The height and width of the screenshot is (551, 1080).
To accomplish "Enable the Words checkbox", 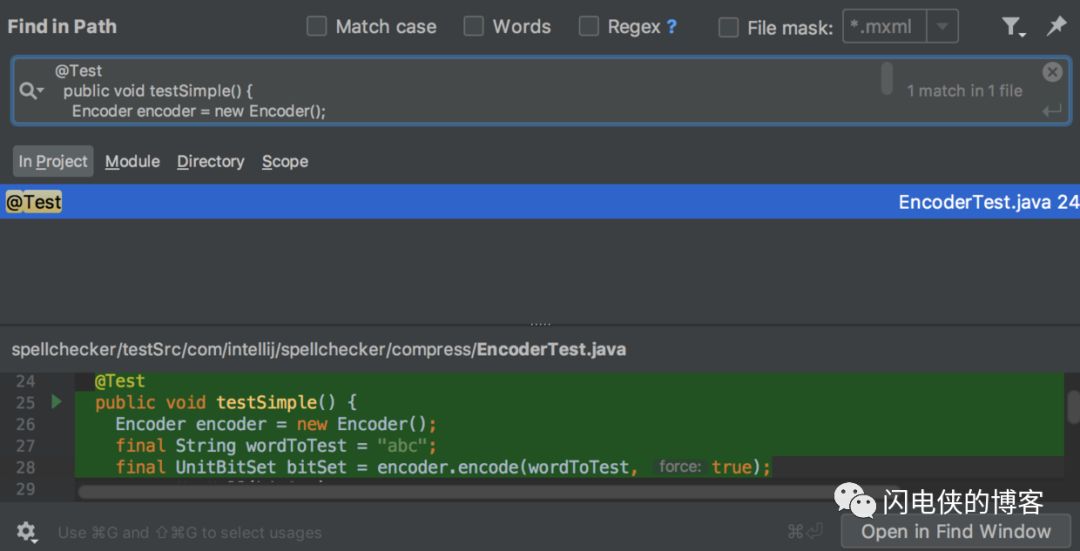I will point(473,27).
